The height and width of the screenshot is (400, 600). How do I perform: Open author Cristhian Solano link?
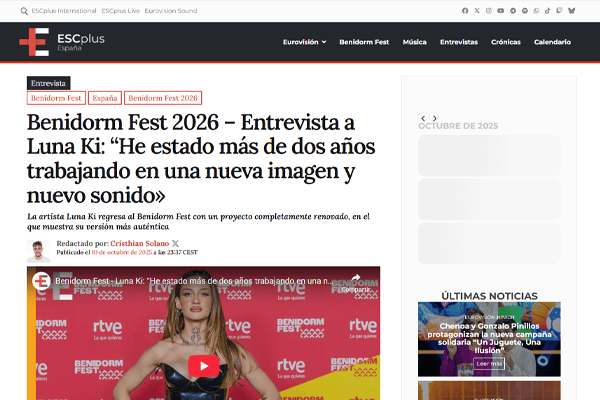[x=140, y=243]
